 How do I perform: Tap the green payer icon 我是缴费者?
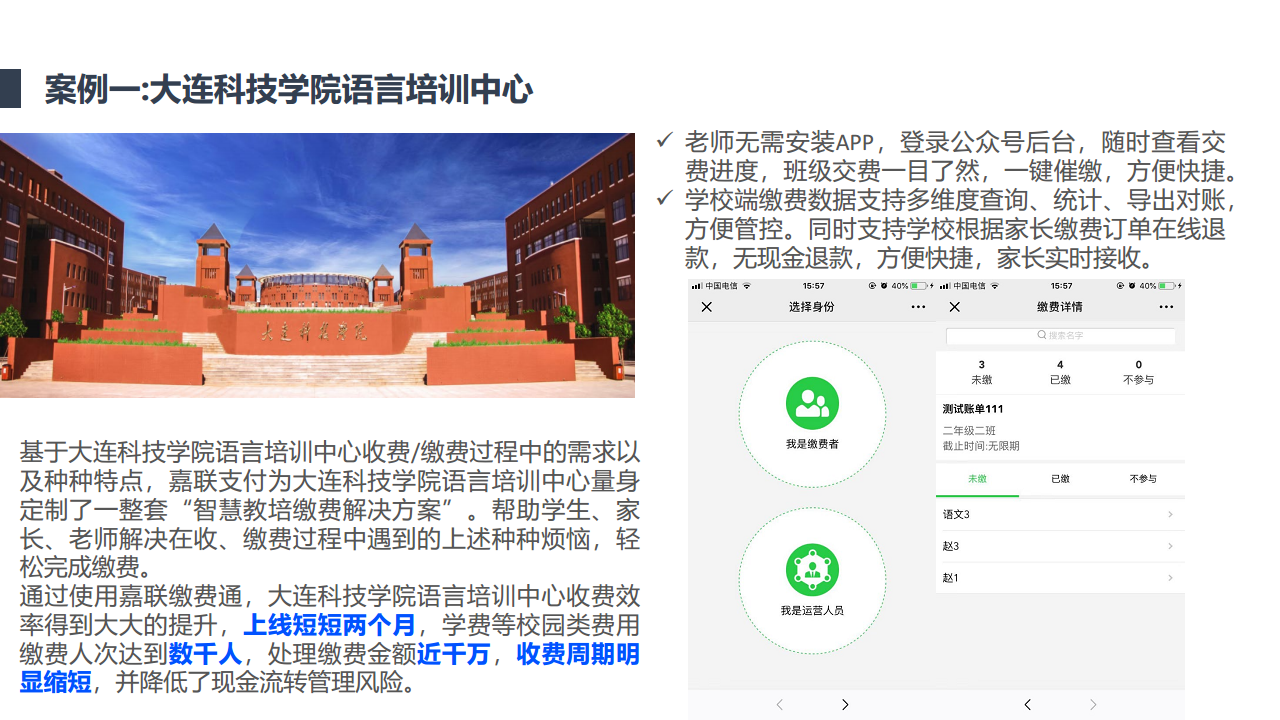pyautogui.click(x=812, y=403)
